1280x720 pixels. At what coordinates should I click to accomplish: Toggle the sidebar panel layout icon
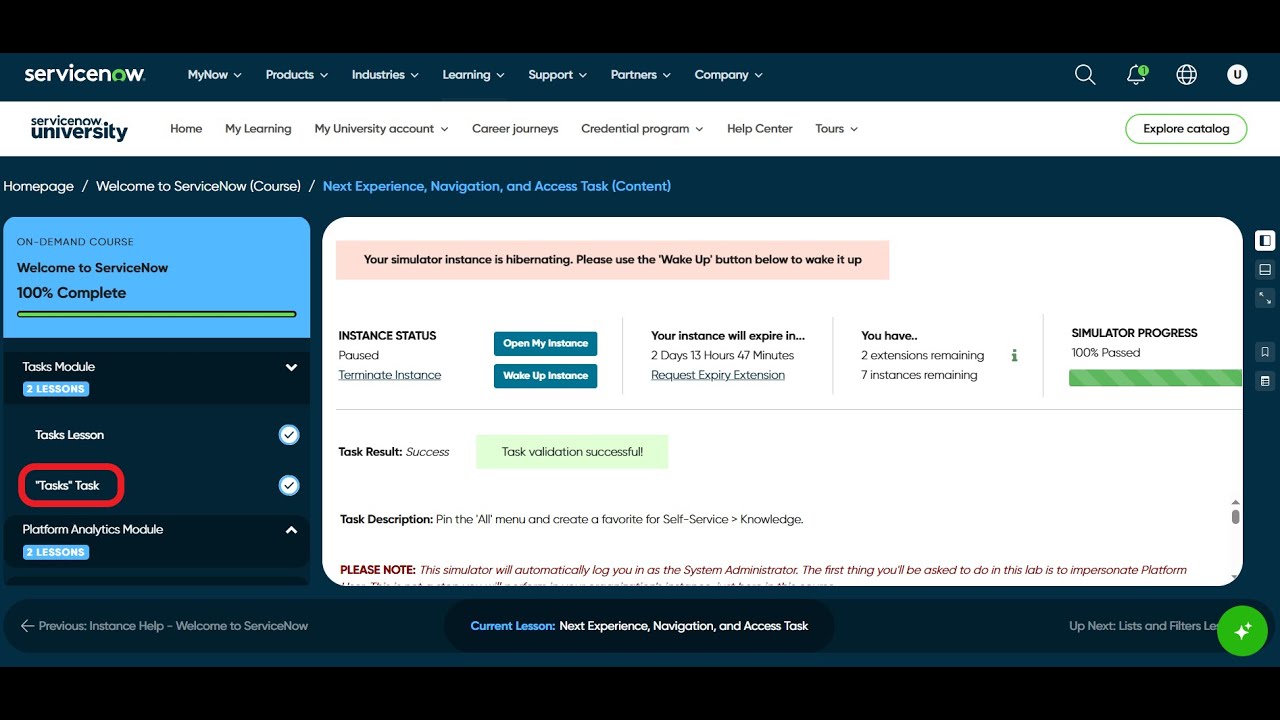[1265, 241]
